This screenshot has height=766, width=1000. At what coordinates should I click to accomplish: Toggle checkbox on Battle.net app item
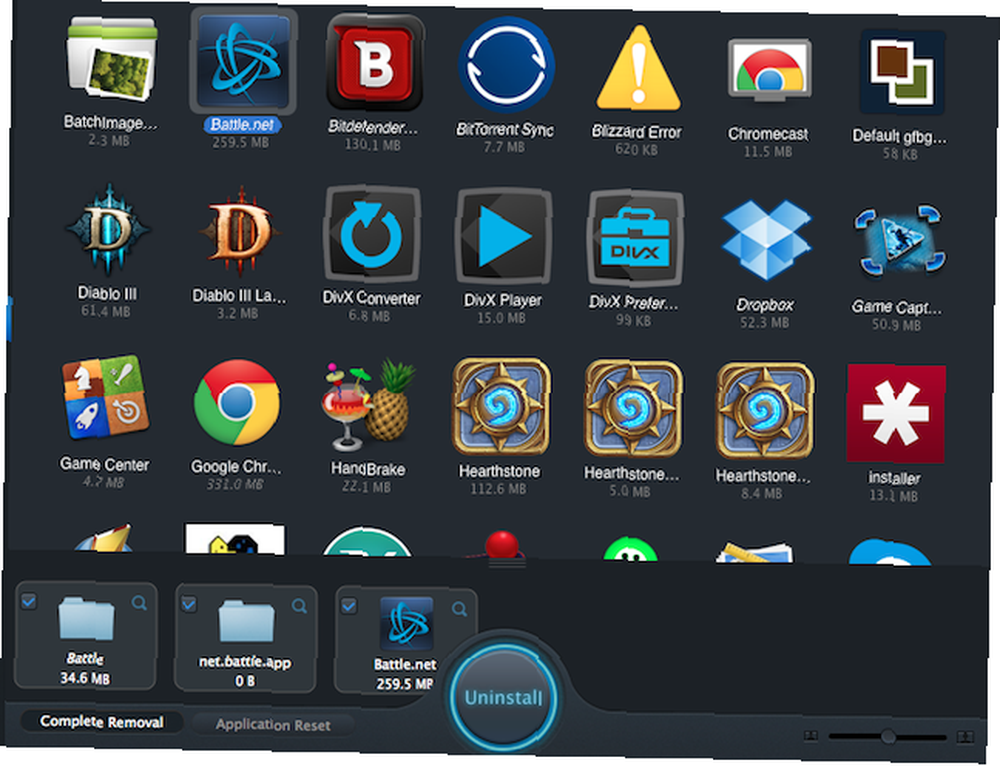point(349,605)
